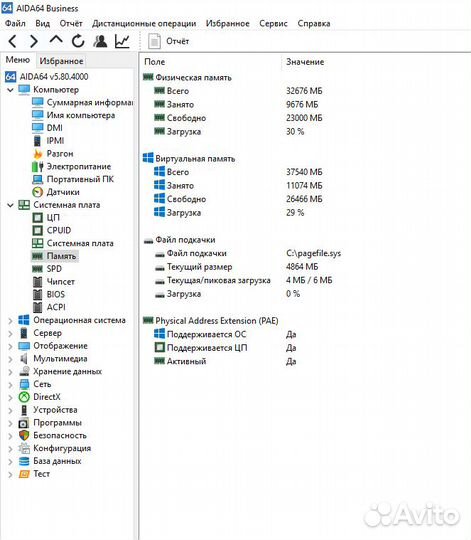The image size is (471, 540).
Task: Go forward with the right arrow toolbar icon
Action: click(x=34, y=41)
